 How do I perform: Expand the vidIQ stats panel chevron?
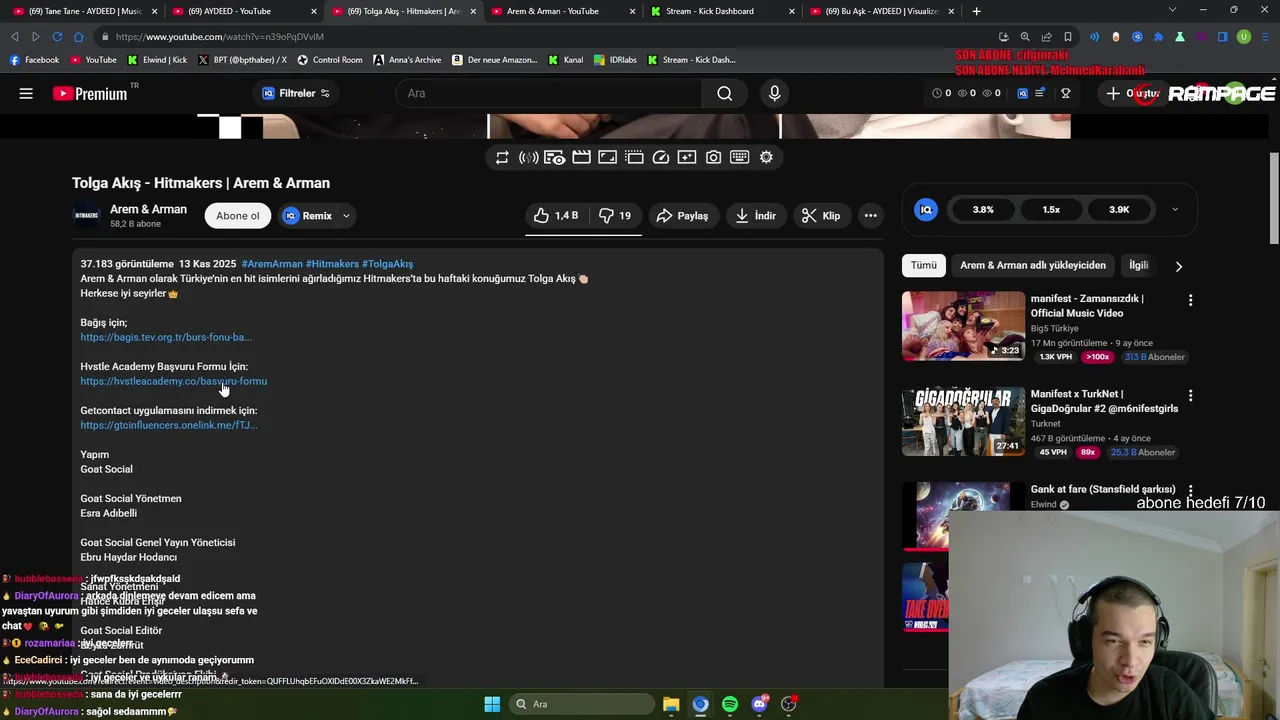tap(1175, 209)
